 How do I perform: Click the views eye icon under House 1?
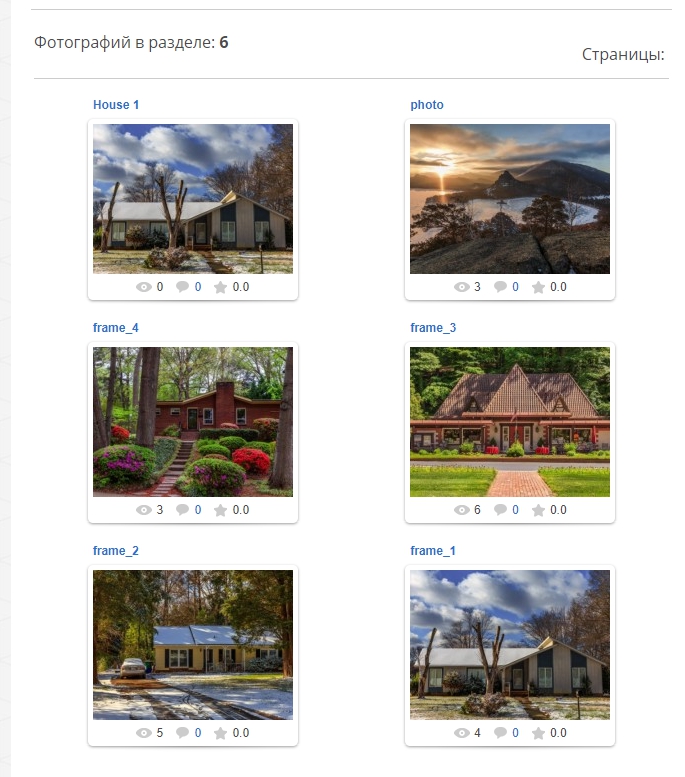coord(144,287)
